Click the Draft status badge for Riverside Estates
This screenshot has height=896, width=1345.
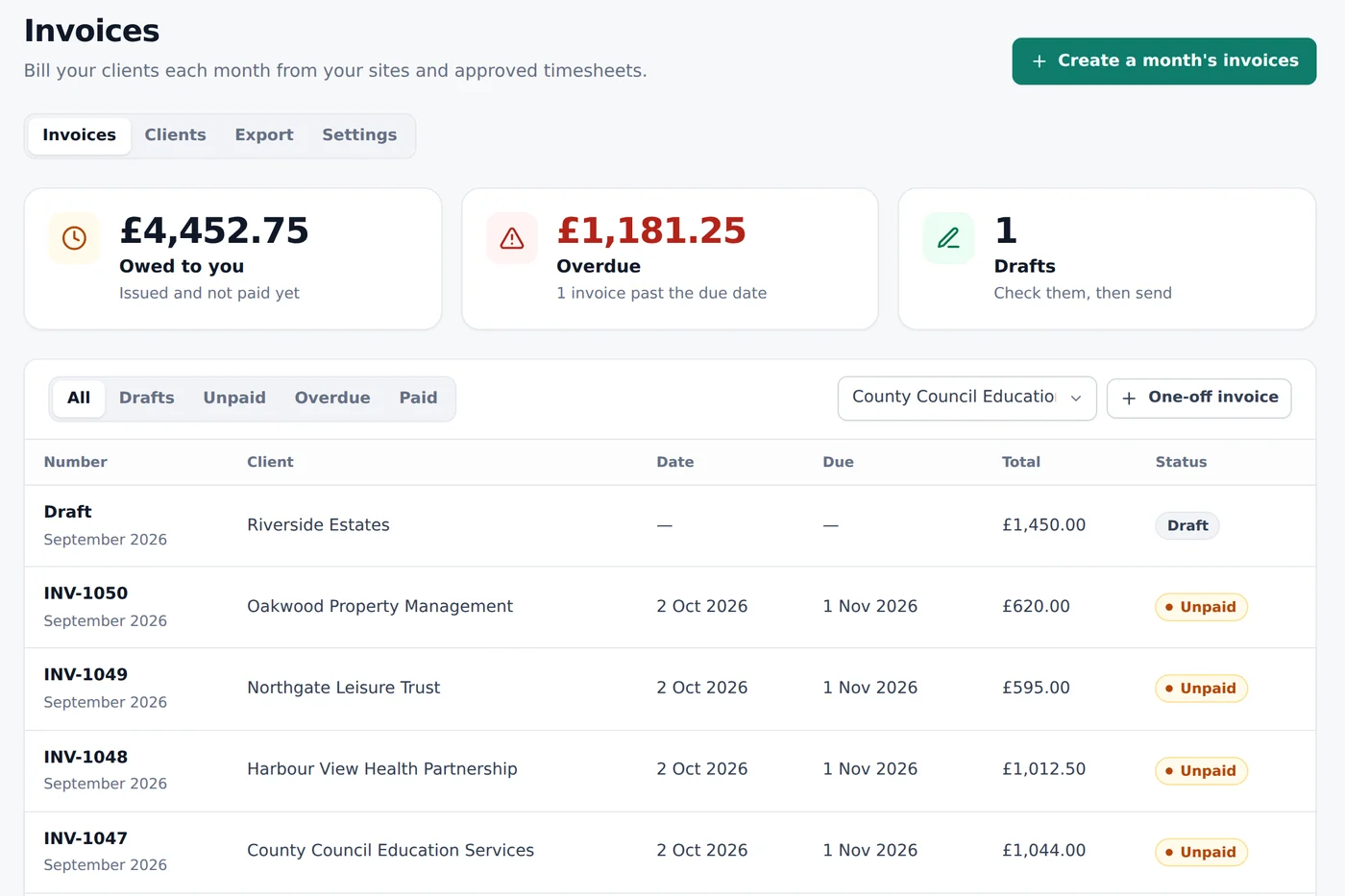click(x=1187, y=525)
